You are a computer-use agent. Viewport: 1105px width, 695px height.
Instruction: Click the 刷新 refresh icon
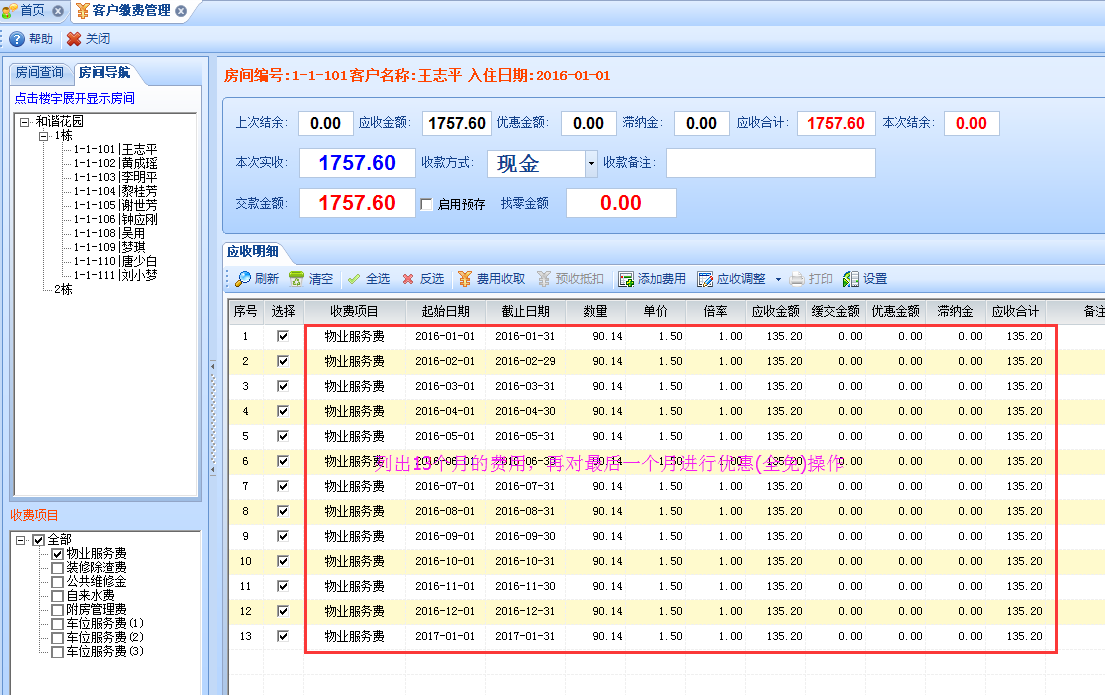[243, 279]
